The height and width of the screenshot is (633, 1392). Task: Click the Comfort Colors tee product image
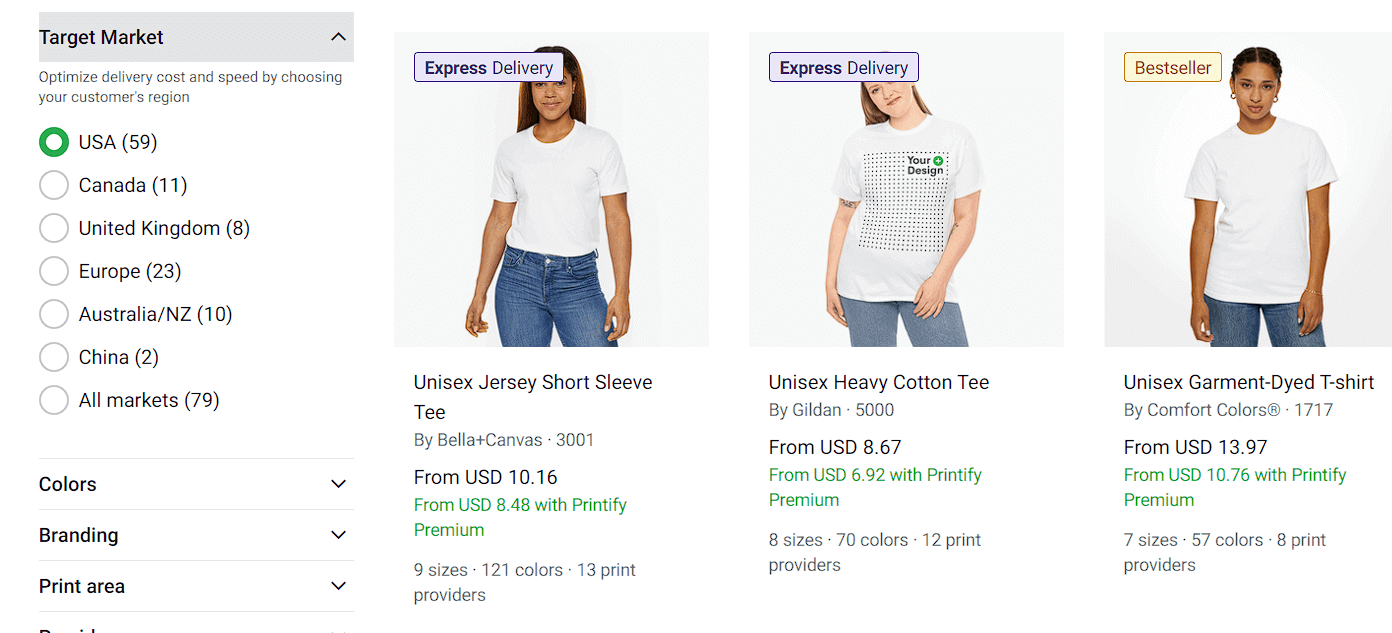pyautogui.click(x=1248, y=200)
